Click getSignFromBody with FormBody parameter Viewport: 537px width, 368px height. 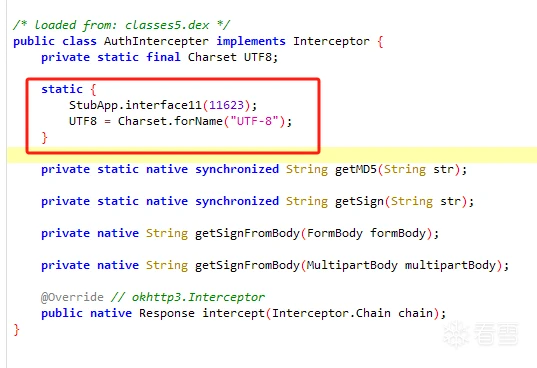tap(247, 233)
